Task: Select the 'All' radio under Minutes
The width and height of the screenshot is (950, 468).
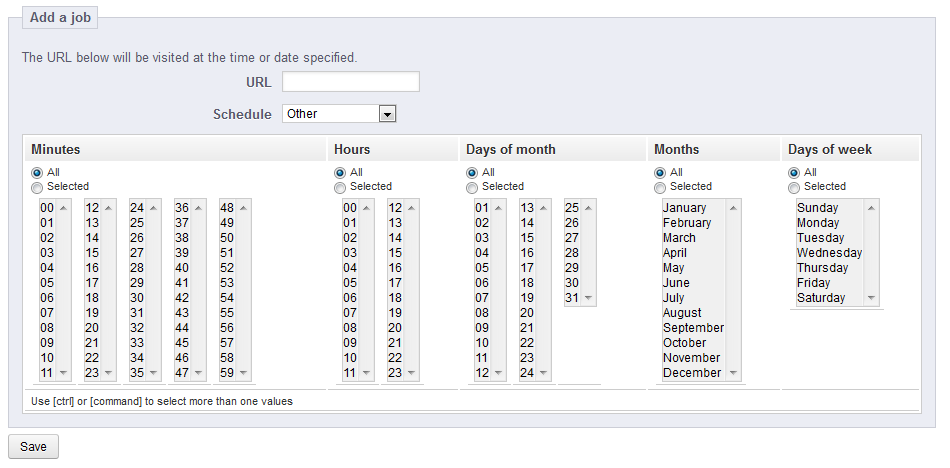Action: pos(37,172)
